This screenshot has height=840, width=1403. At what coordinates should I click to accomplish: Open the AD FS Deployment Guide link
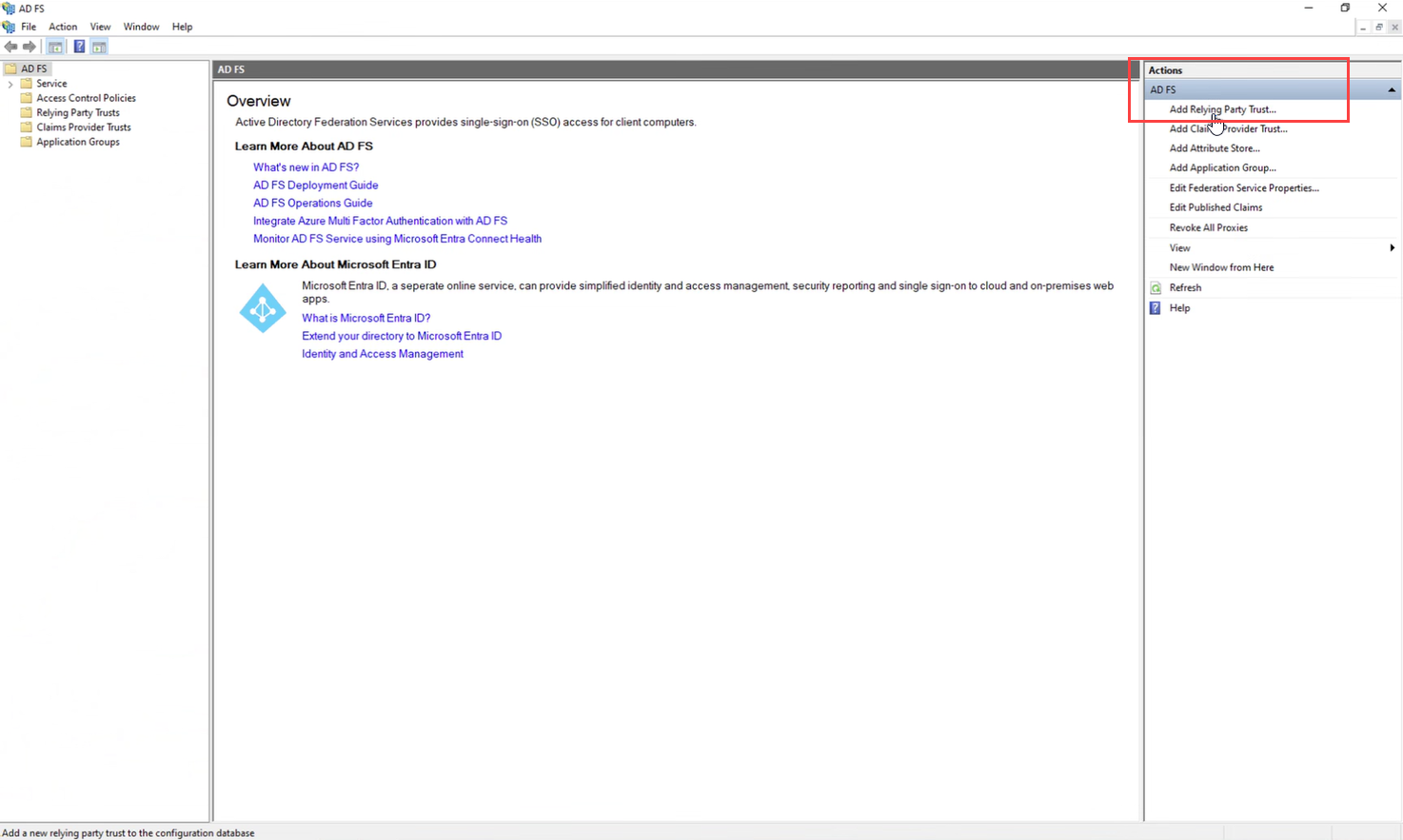[315, 186]
